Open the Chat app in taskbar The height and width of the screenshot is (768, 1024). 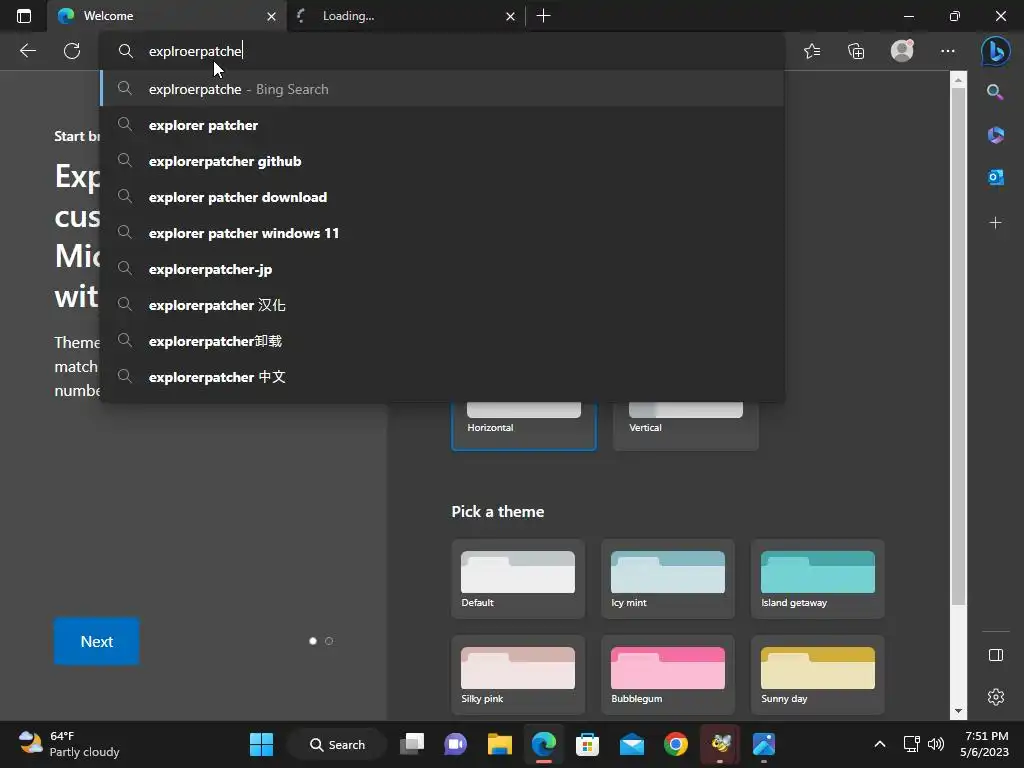point(455,744)
